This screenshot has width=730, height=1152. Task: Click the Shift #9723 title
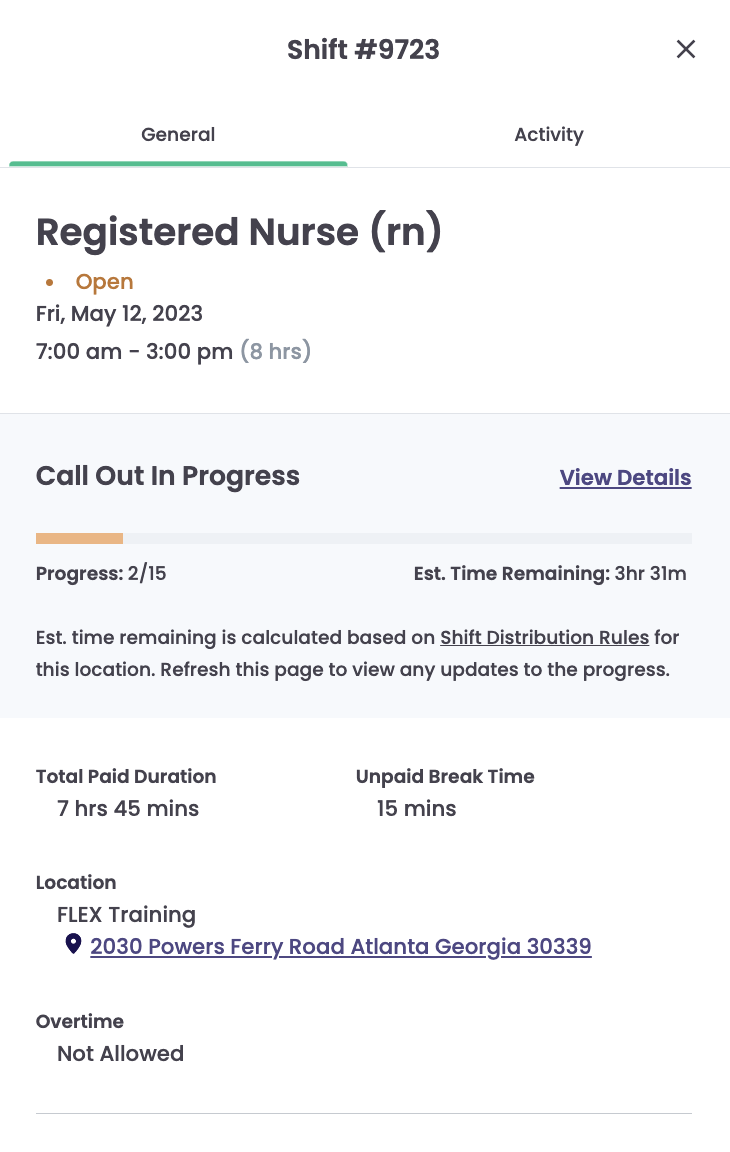(x=363, y=50)
